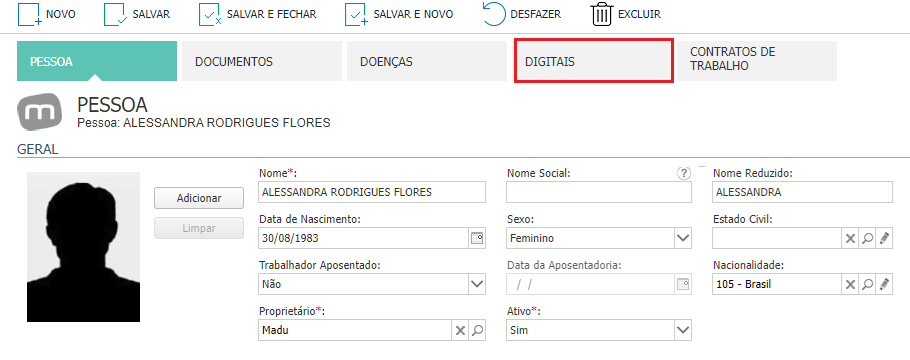The width and height of the screenshot is (910, 360).
Task: Switch to the Pessoa tab
Action: coord(97,61)
